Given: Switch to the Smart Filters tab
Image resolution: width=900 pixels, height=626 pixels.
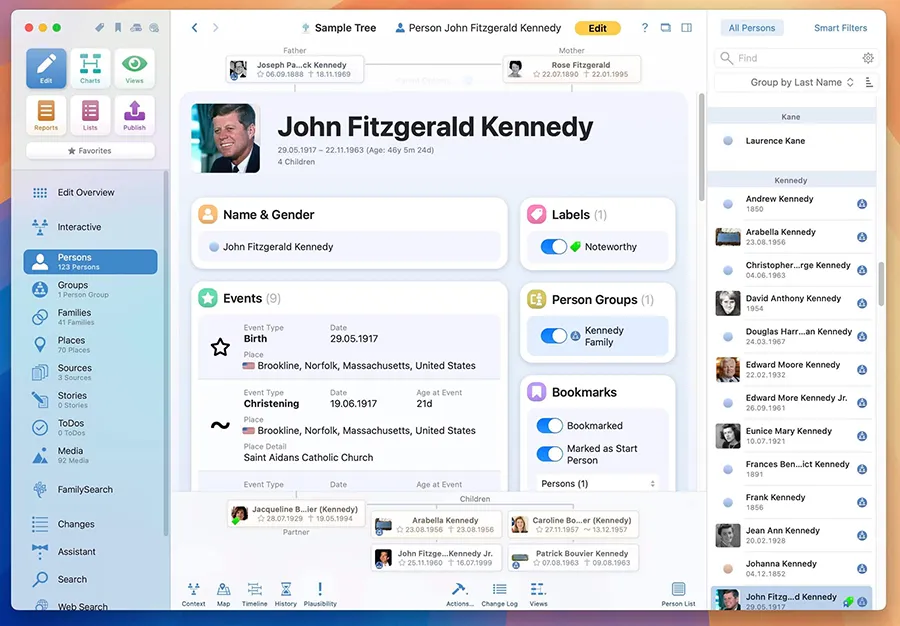Looking at the screenshot, I should [840, 28].
